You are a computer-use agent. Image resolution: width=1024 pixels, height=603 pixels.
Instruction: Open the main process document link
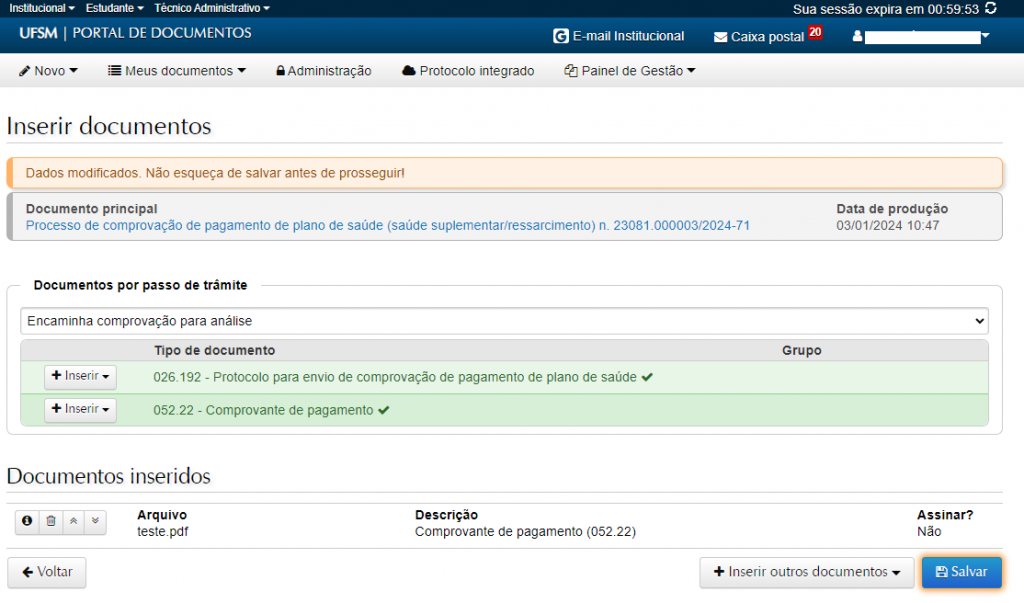(x=387, y=225)
